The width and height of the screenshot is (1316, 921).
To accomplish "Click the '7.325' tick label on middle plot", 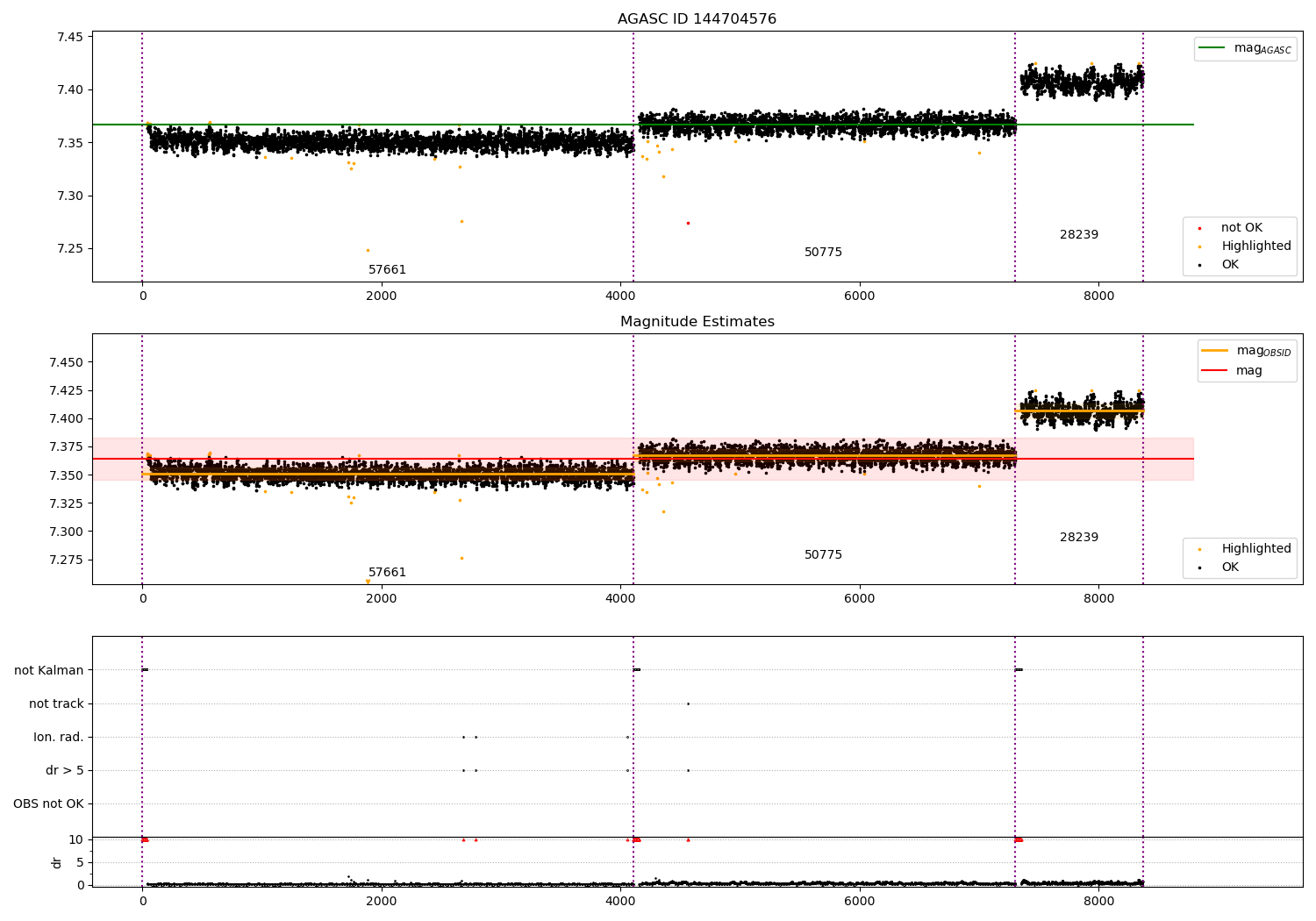I will point(66,503).
